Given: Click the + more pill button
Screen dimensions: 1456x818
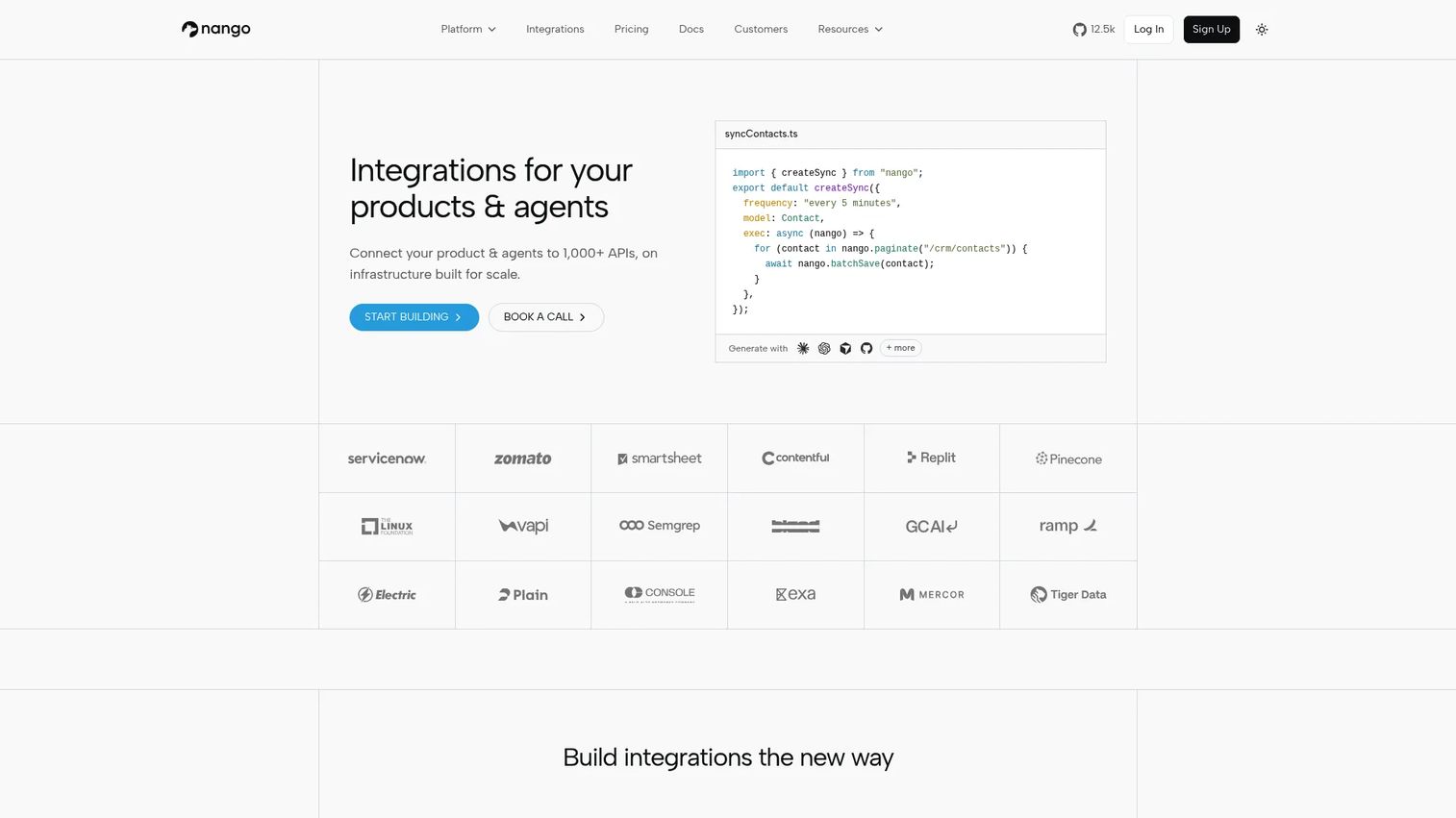Looking at the screenshot, I should tap(900, 348).
